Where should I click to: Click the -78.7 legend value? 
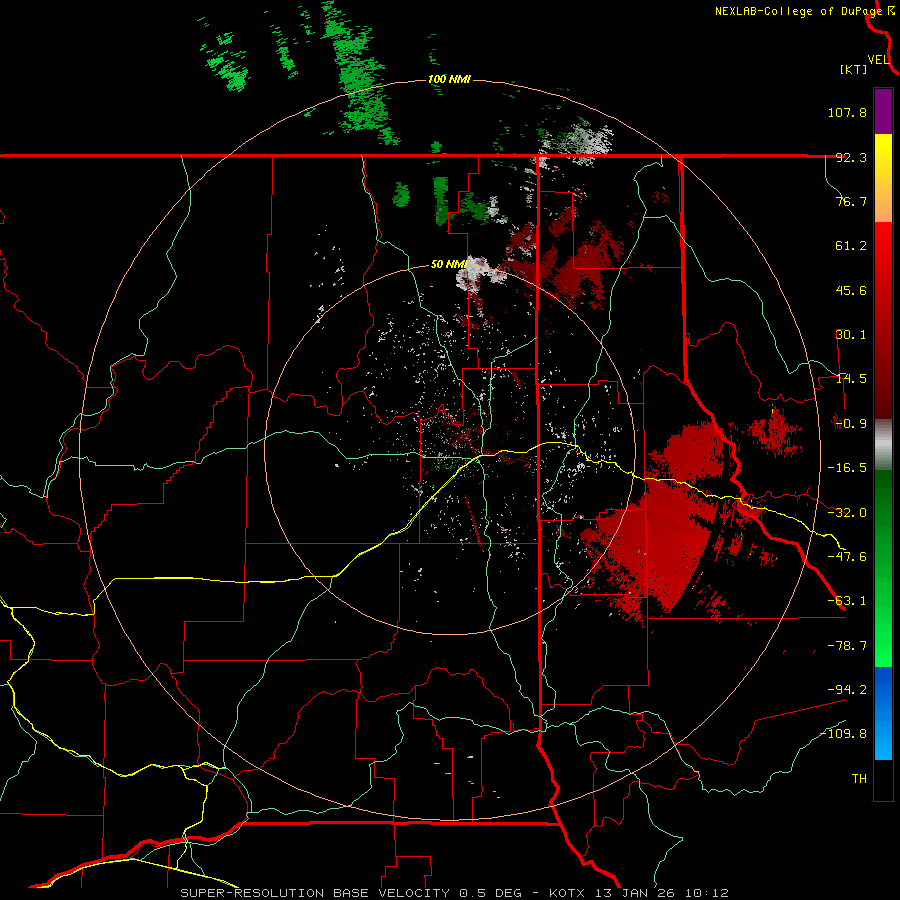[x=847, y=646]
